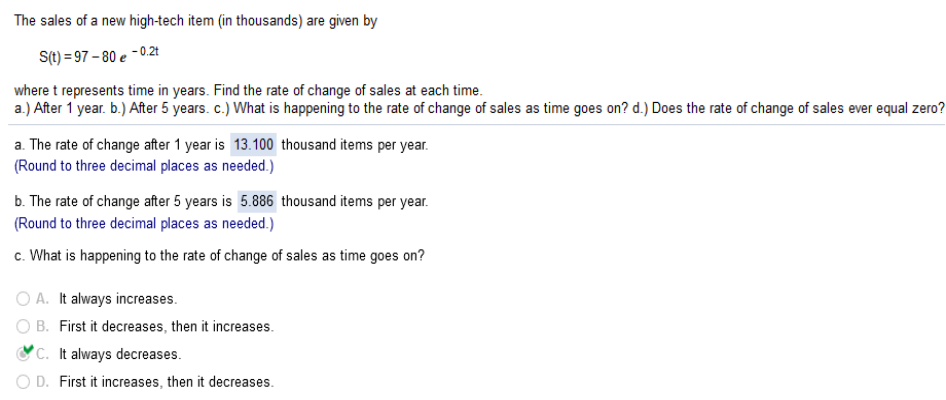Click the rounding hint under part a

[144, 167]
